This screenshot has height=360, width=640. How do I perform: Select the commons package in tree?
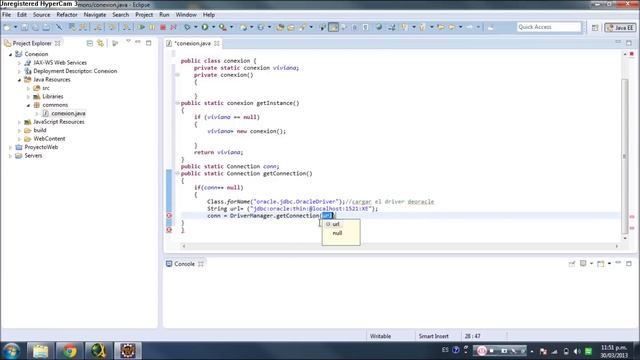tap(55, 105)
